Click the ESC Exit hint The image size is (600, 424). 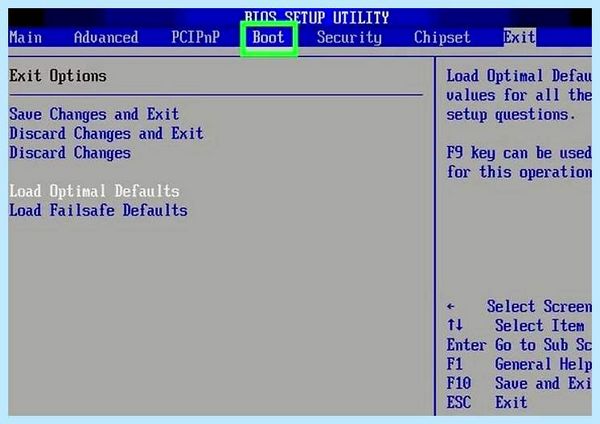487,402
